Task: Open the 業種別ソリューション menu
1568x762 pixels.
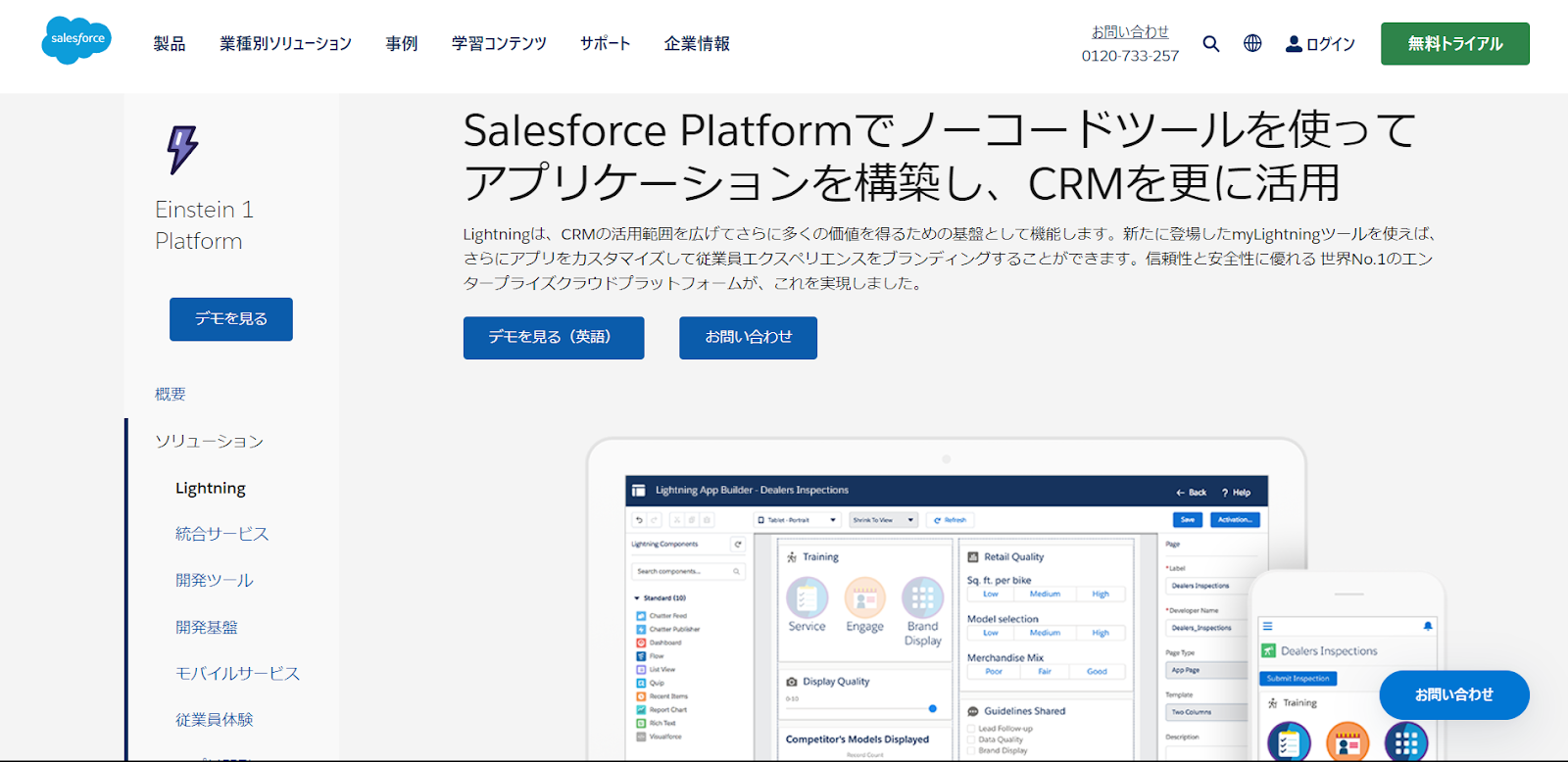Action: [285, 44]
